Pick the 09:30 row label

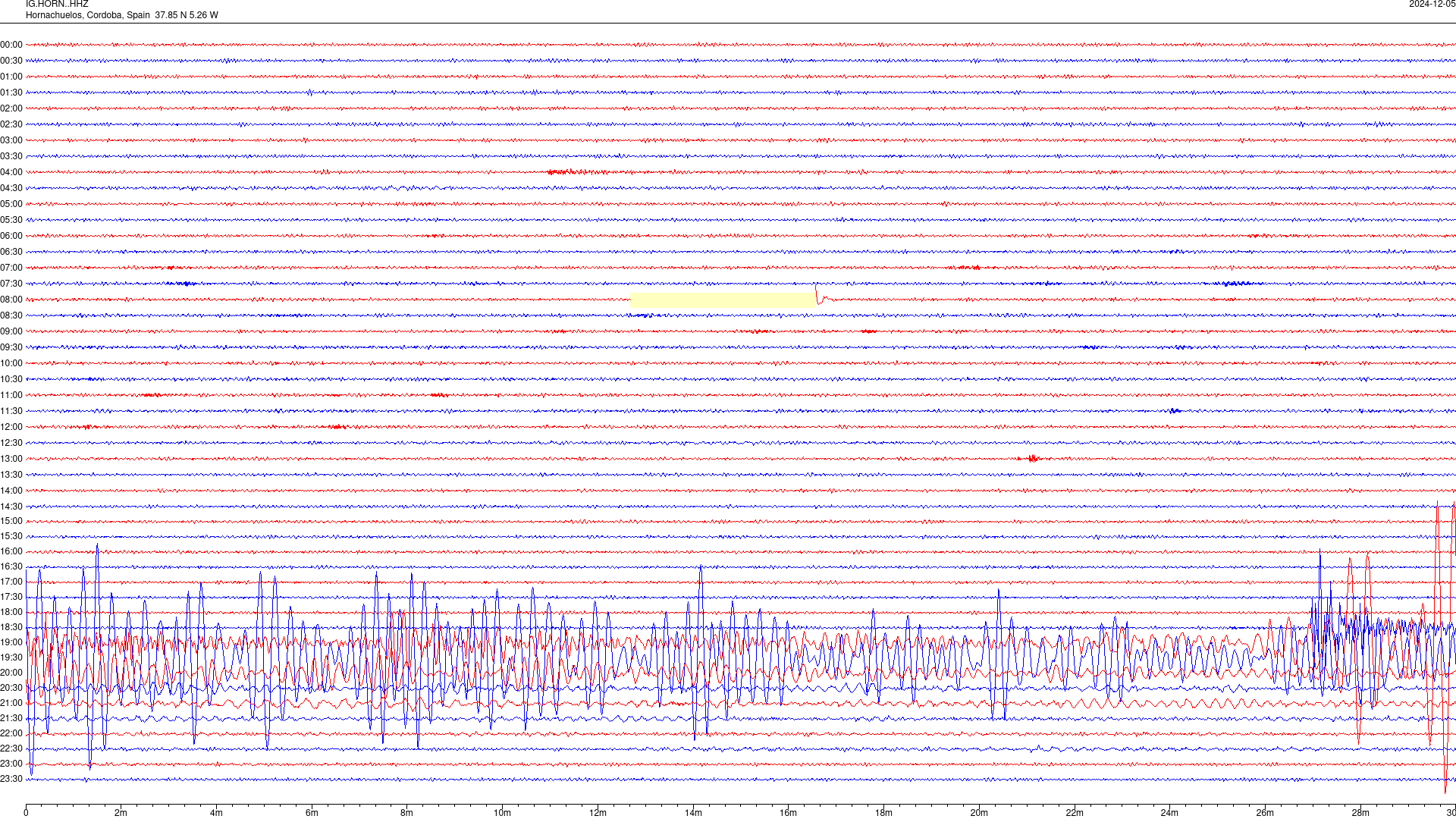pos(11,347)
